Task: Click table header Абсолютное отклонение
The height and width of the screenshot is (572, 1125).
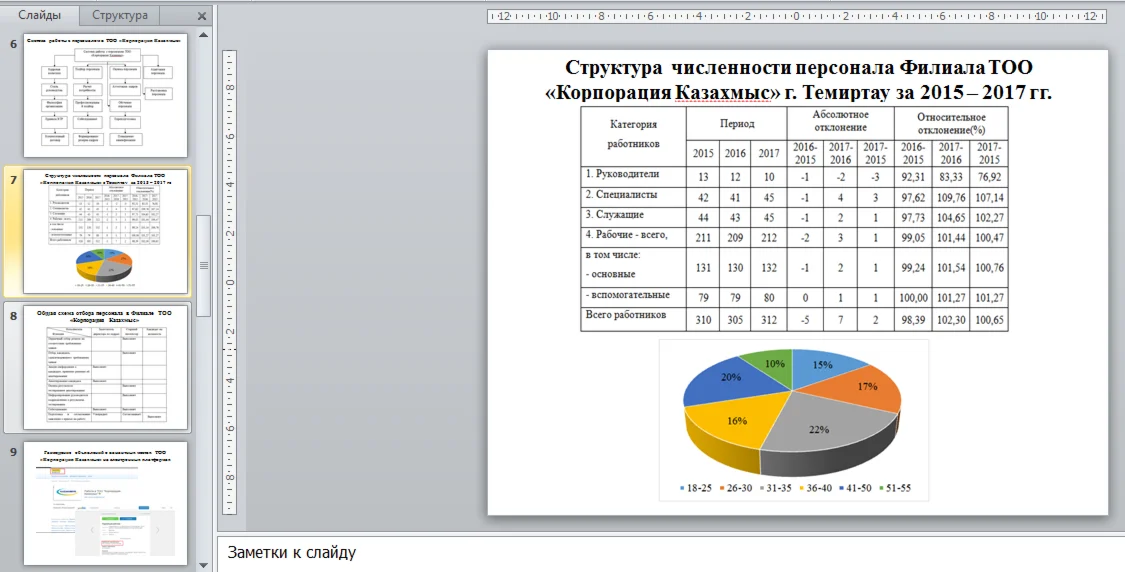Action: click(x=840, y=121)
